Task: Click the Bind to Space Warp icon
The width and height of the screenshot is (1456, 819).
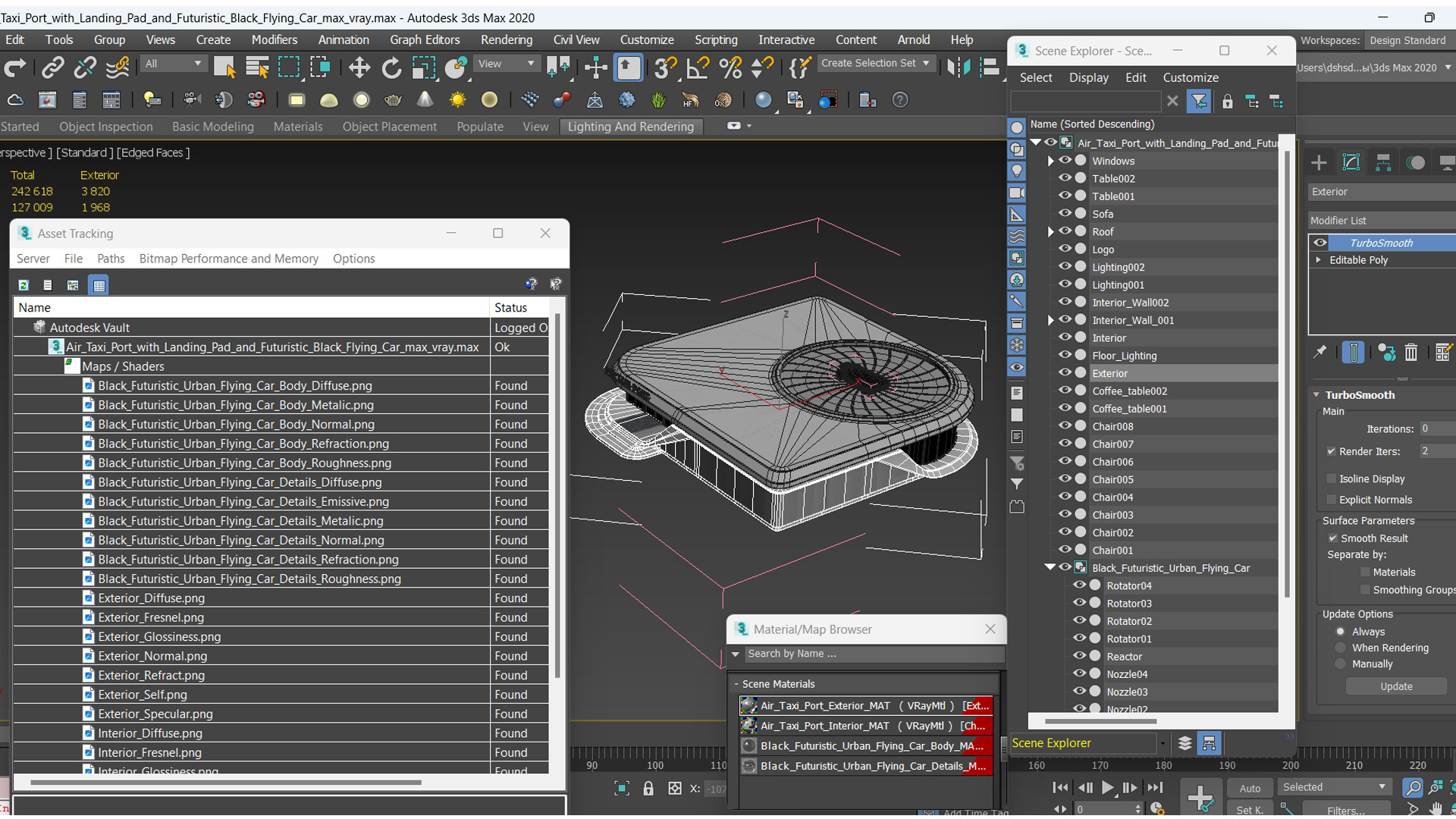Action: point(118,68)
